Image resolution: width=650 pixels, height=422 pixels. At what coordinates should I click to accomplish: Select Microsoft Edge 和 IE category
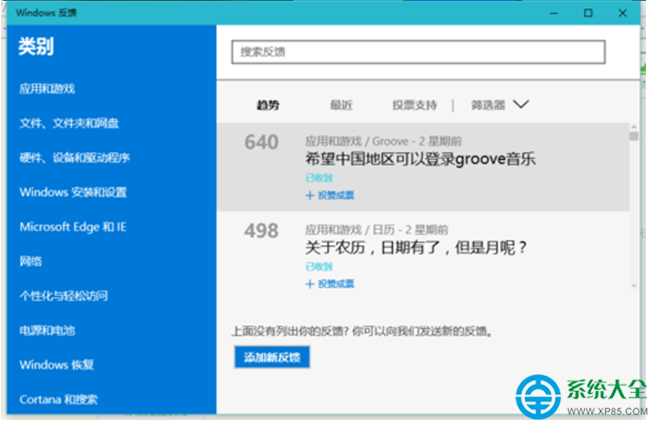73,227
